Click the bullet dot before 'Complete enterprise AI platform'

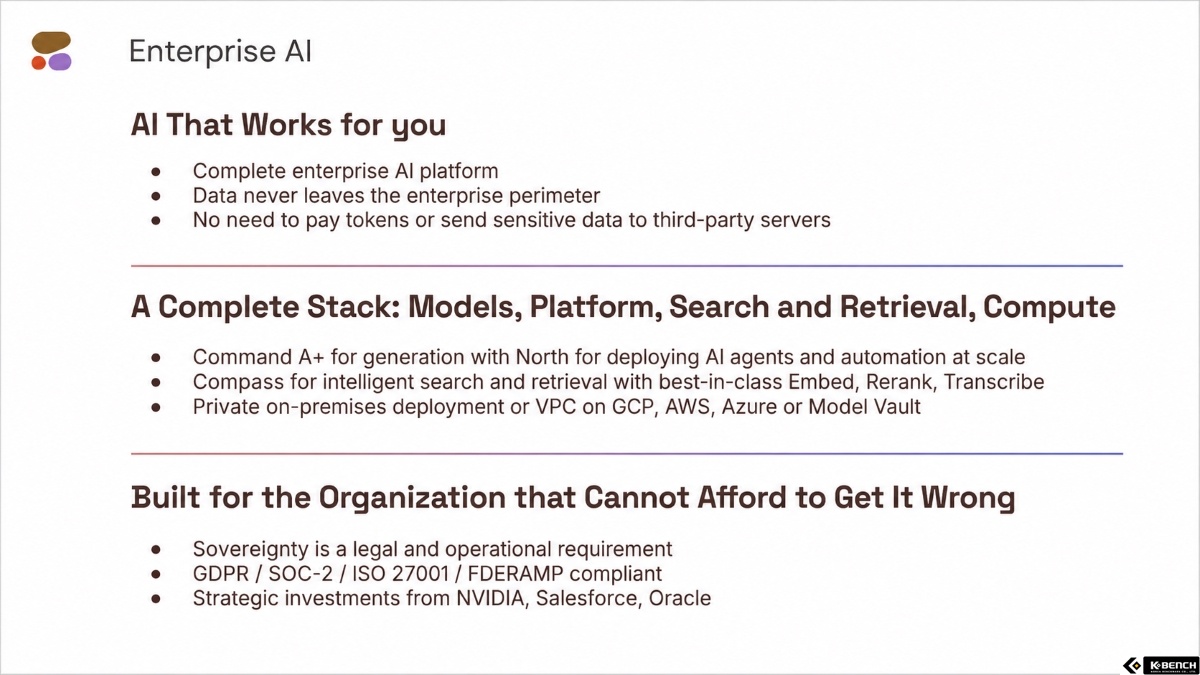tap(155, 172)
